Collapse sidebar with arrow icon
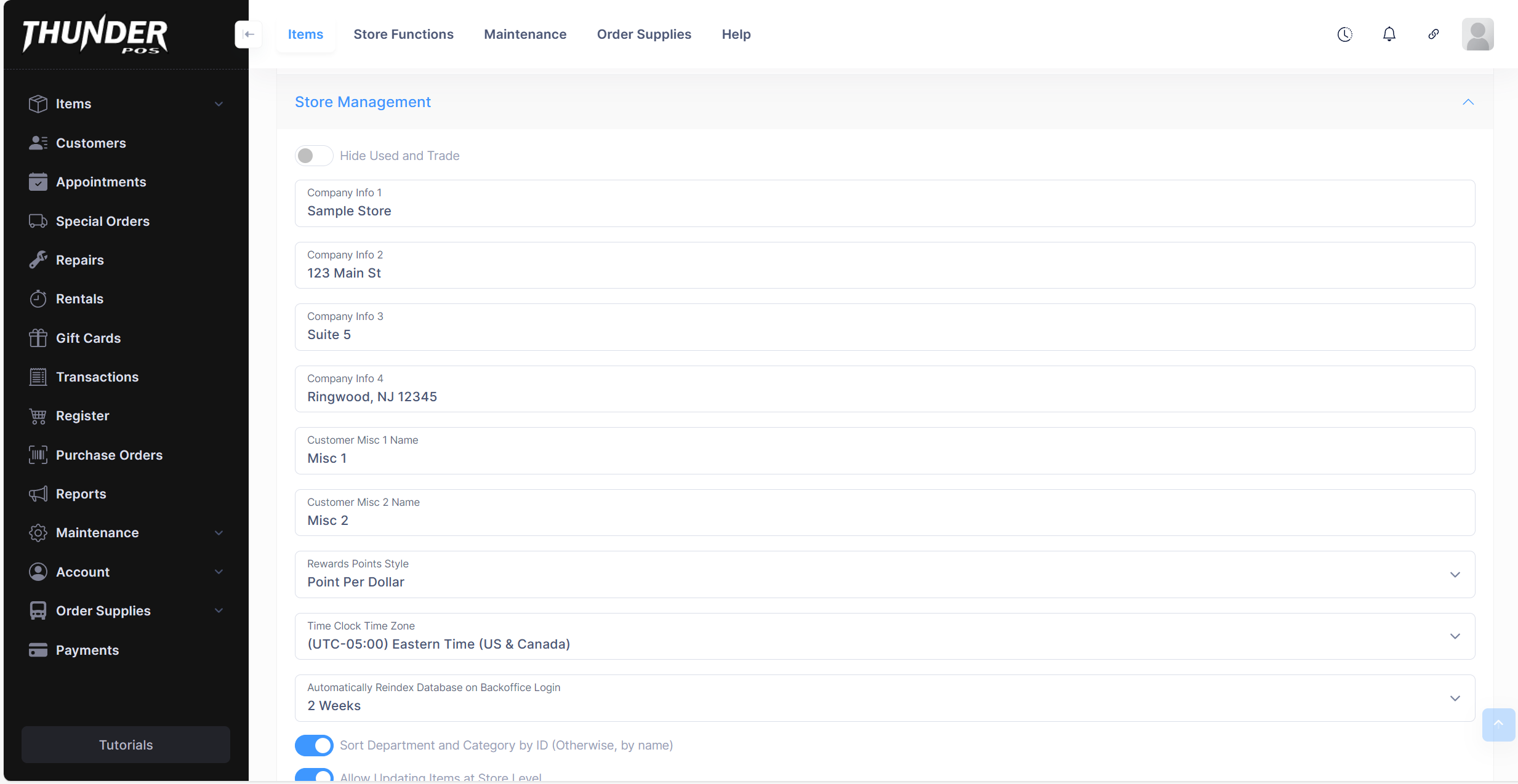1518x784 pixels. click(249, 34)
